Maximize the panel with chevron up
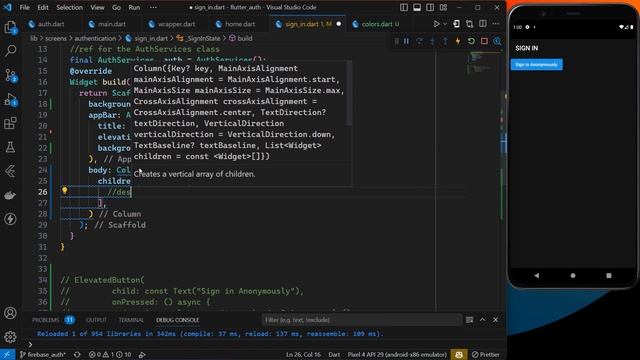Viewport: 640px width, 360px height. [x=482, y=320]
